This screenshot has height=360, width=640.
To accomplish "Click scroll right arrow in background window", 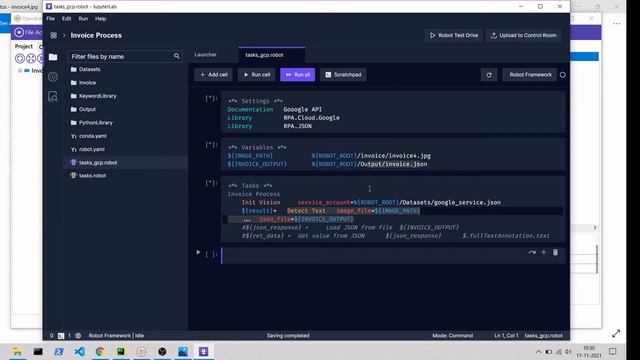I will click(595, 228).
